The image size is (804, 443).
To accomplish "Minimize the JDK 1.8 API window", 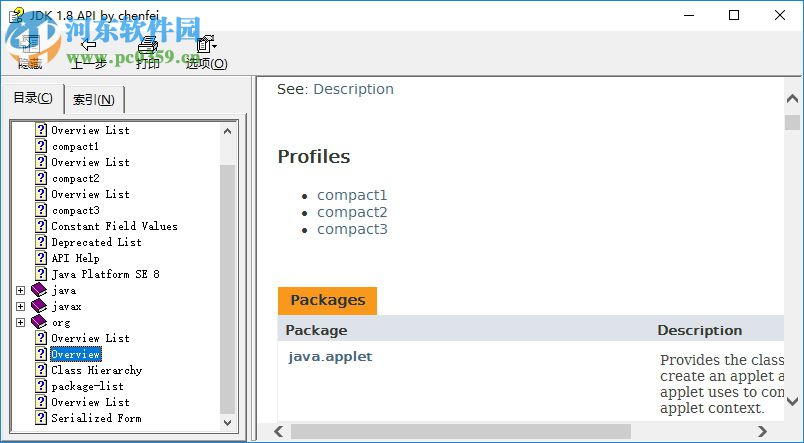I will [689, 15].
